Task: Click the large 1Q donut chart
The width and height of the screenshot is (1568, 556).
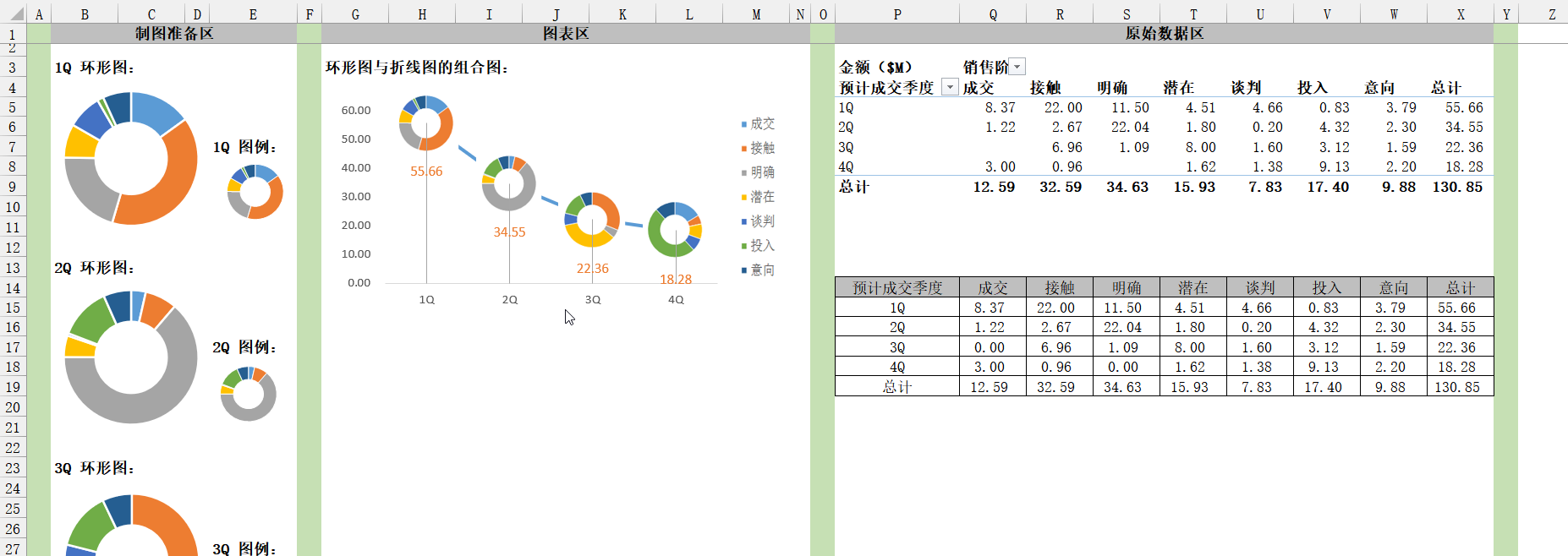Action: pyautogui.click(x=131, y=158)
